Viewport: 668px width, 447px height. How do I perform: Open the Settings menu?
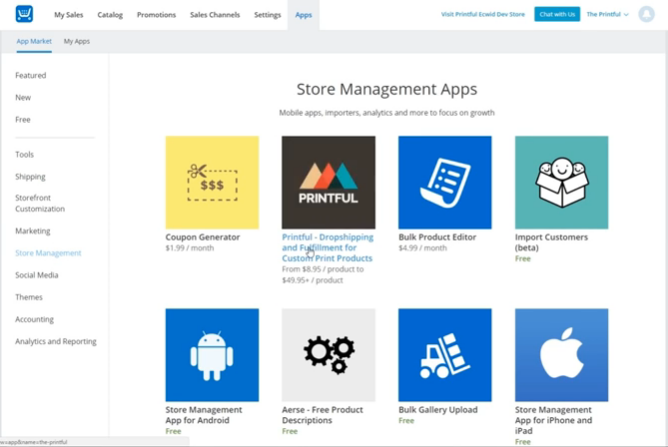pos(268,14)
